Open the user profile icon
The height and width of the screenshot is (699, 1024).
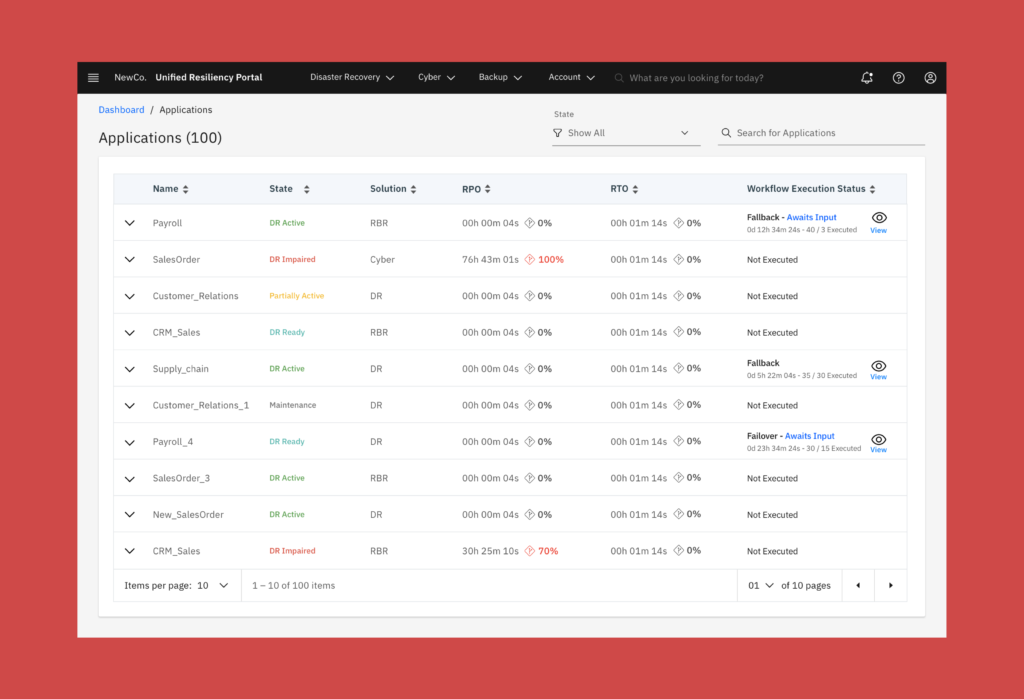pos(930,78)
